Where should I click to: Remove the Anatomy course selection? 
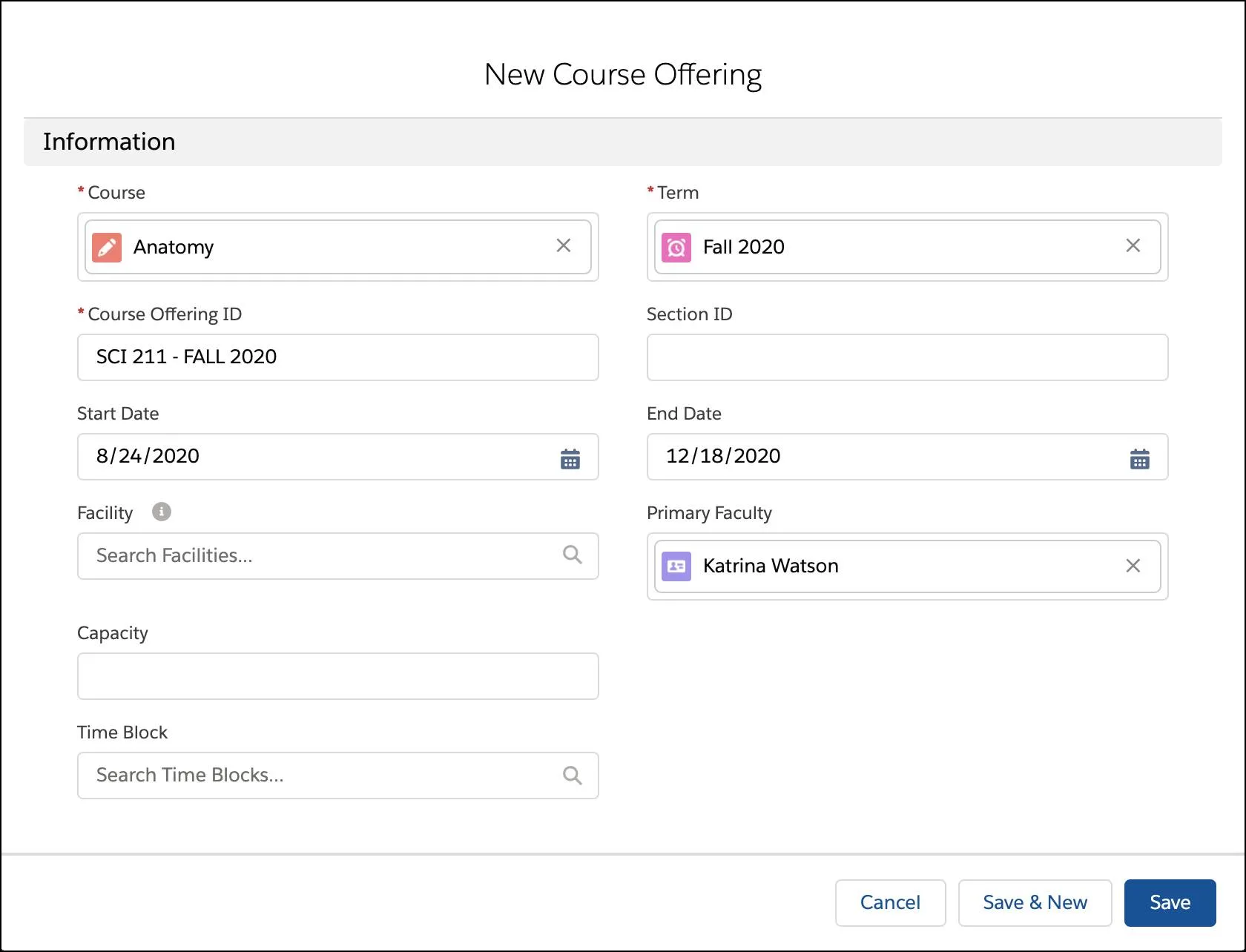click(564, 245)
